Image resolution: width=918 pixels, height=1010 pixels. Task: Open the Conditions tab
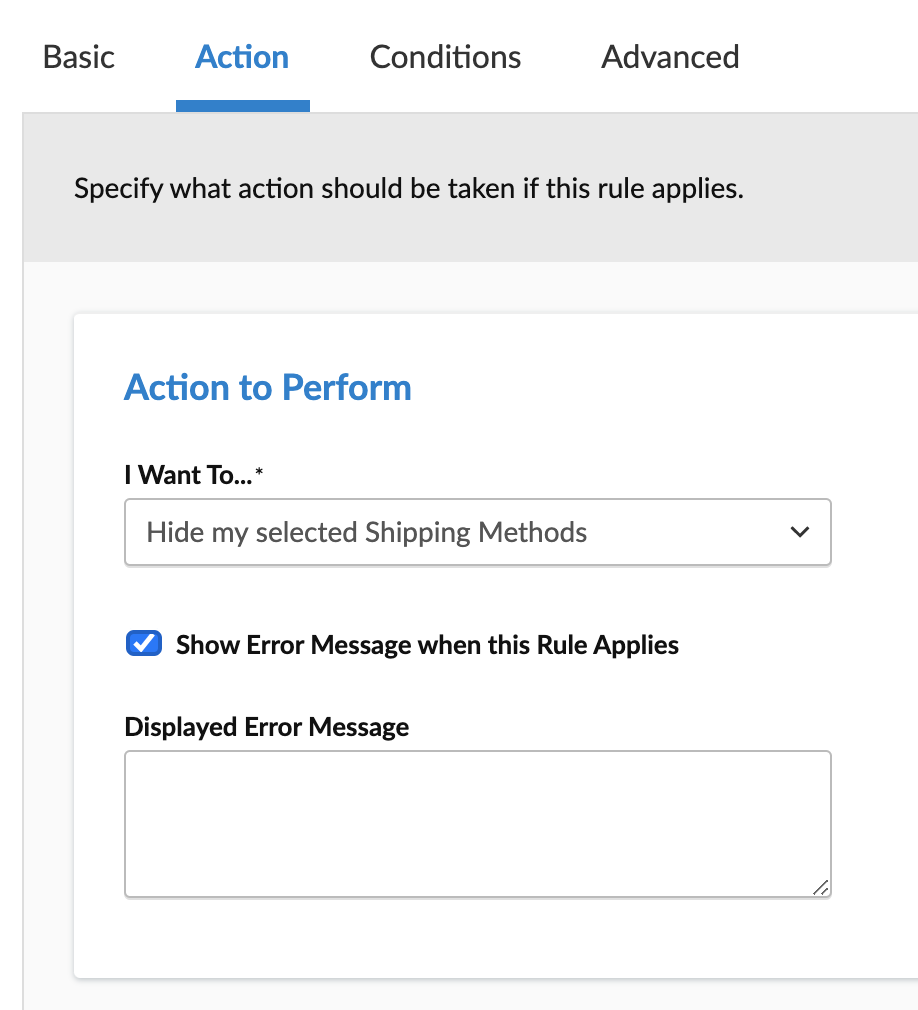coord(445,57)
